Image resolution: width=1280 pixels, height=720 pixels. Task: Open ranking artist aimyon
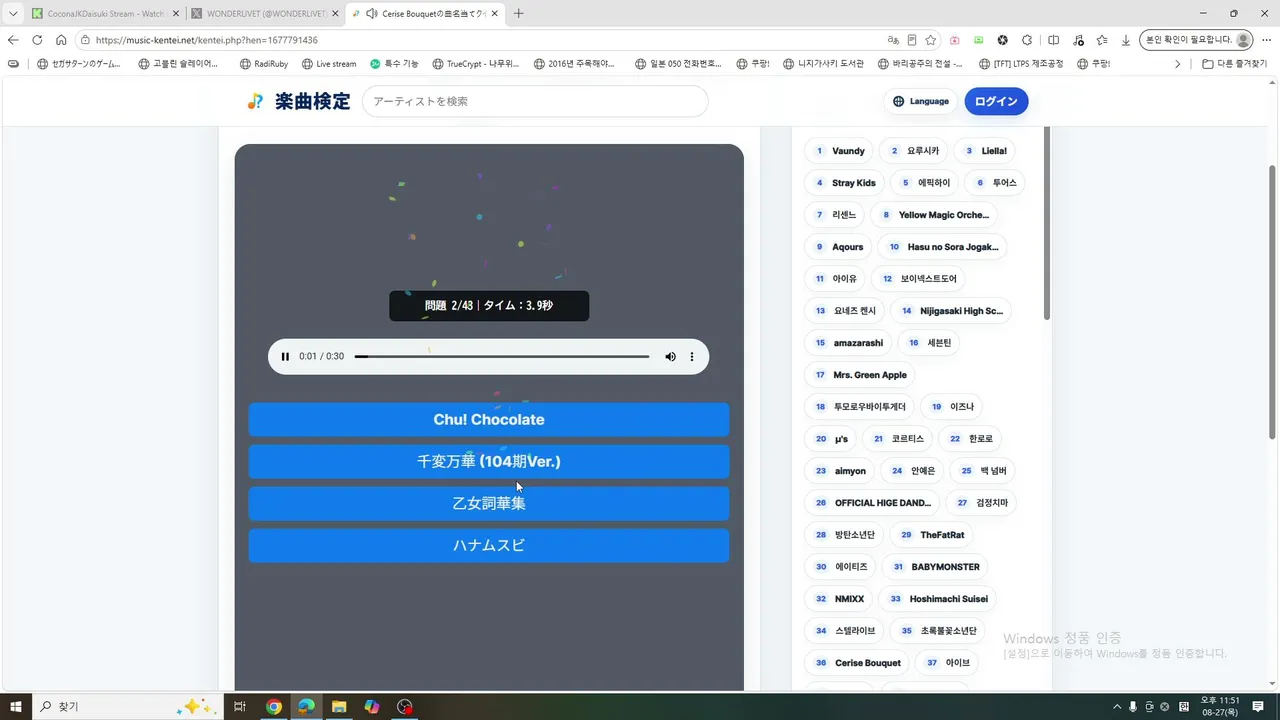[839, 471]
